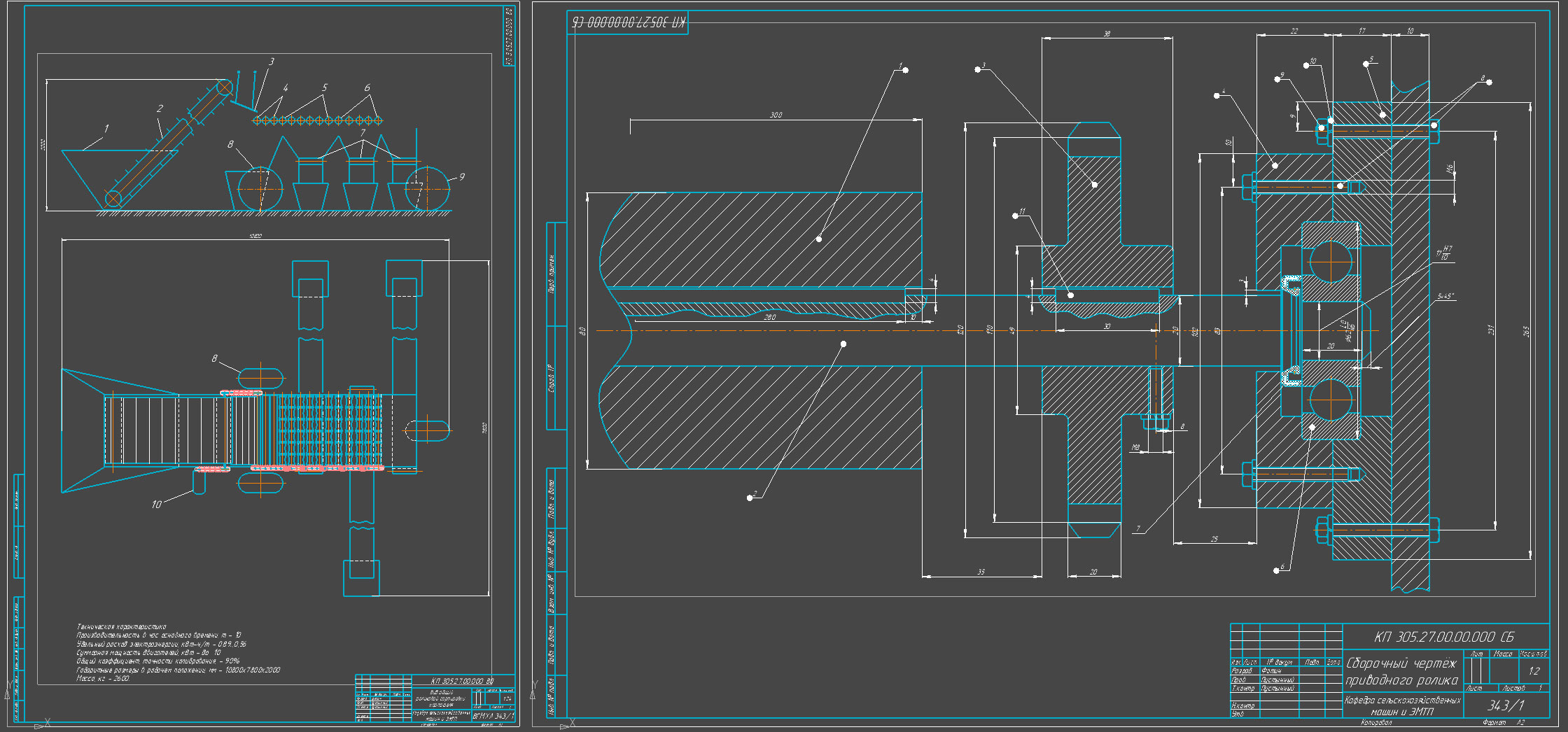Select the orange centerline axis of the roller shaft
The image size is (1568, 732).
(x=987, y=330)
